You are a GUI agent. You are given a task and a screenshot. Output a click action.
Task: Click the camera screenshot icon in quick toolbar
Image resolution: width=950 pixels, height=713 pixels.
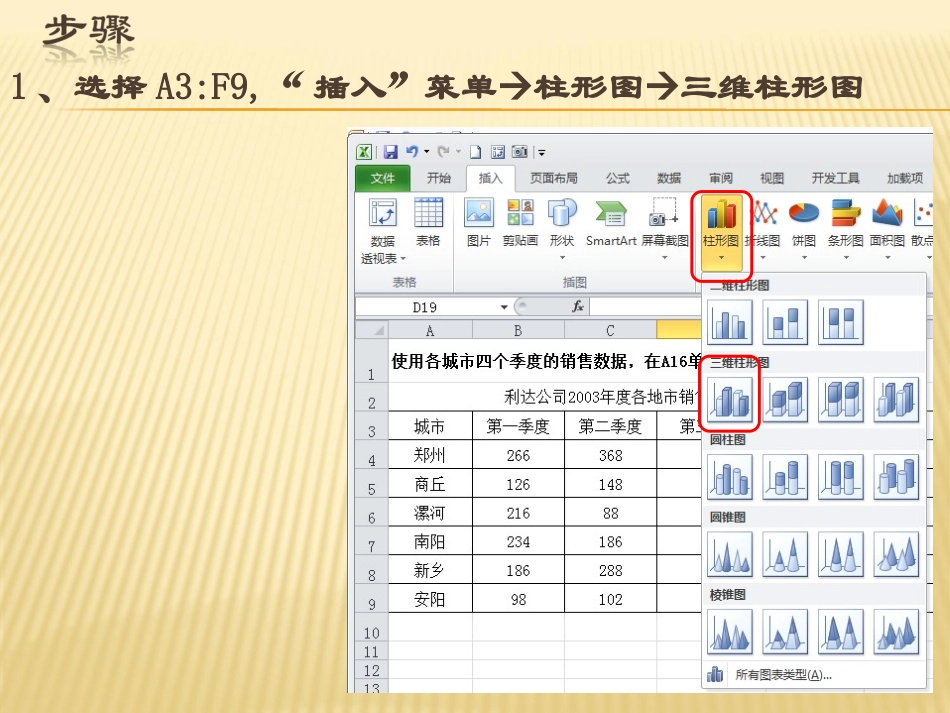coord(520,151)
